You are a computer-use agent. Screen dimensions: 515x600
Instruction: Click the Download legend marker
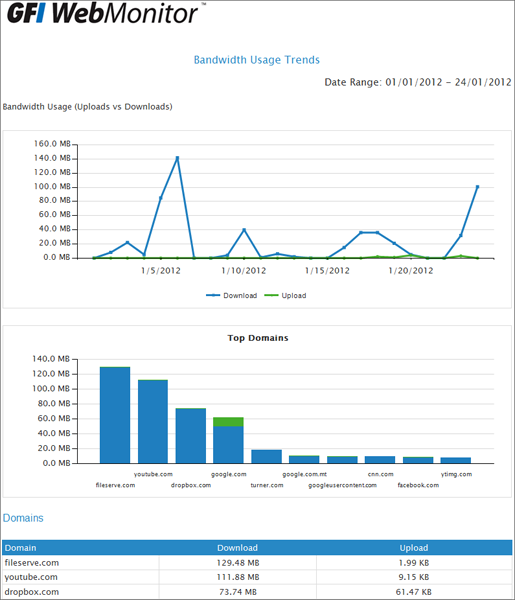point(213,295)
